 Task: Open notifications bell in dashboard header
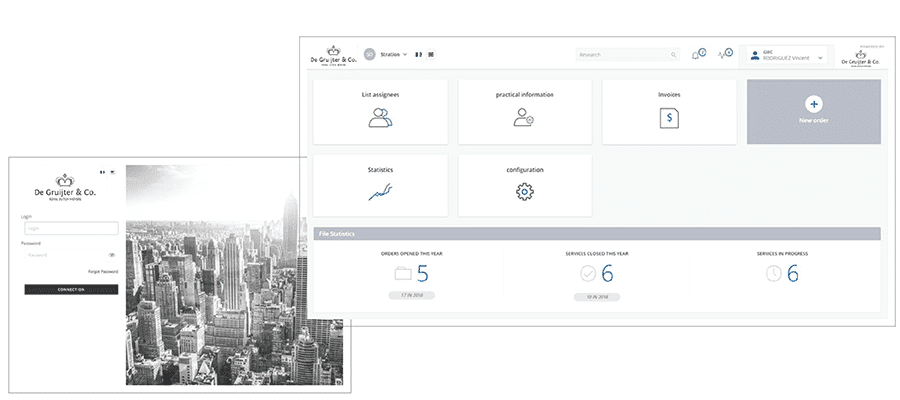[696, 55]
